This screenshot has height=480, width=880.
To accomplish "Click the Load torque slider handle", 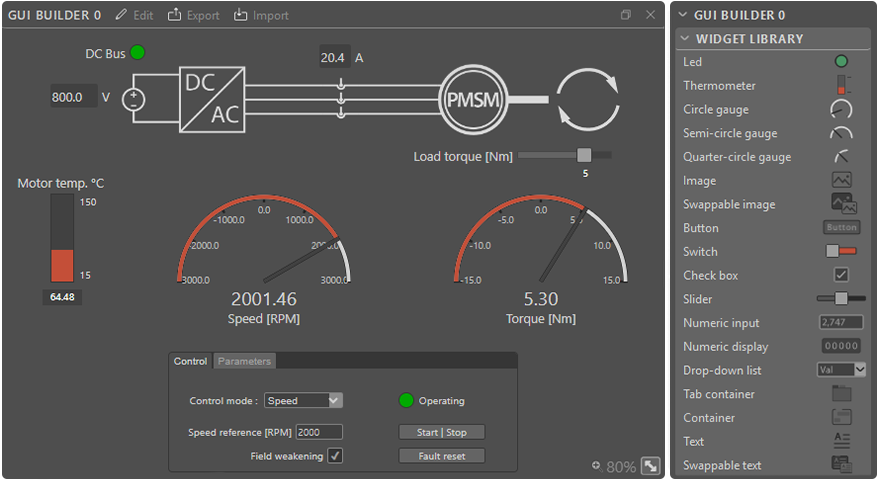I will (x=584, y=155).
